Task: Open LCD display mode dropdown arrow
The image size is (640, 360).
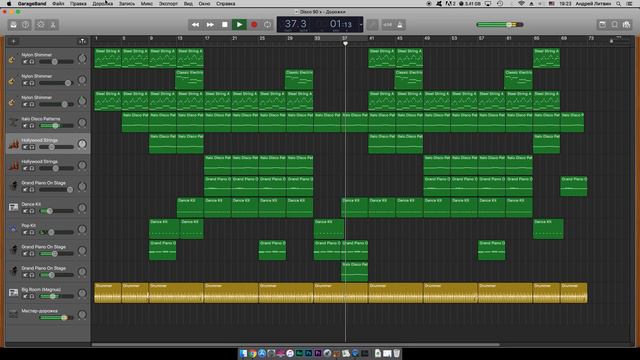Action: [x=360, y=25]
